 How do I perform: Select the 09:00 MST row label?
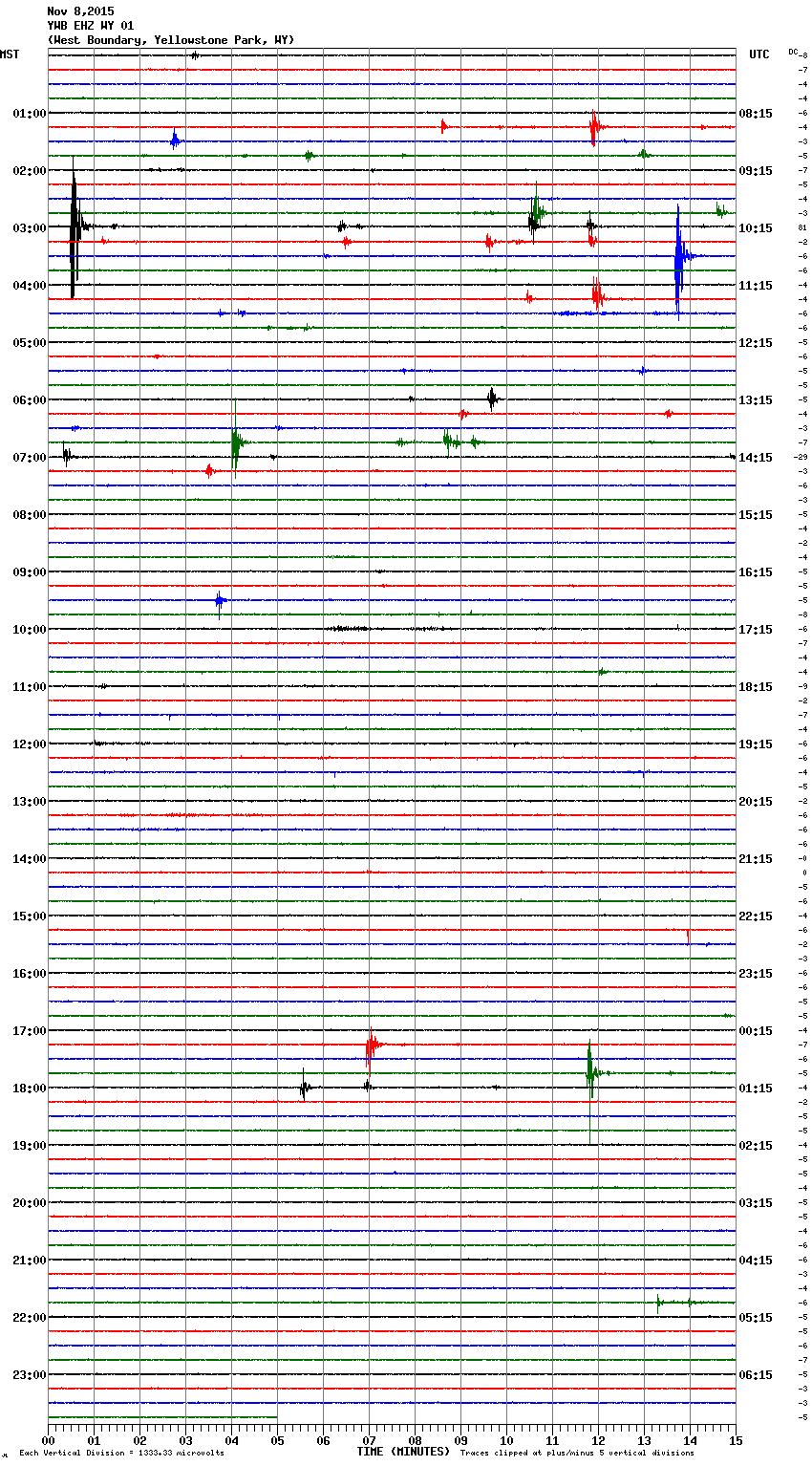(29, 571)
